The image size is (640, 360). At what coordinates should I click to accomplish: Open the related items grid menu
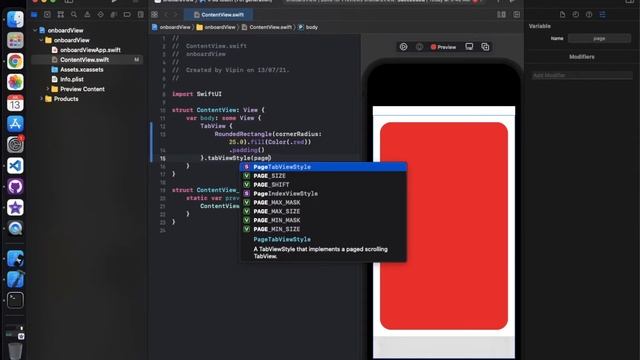tap(155, 15)
